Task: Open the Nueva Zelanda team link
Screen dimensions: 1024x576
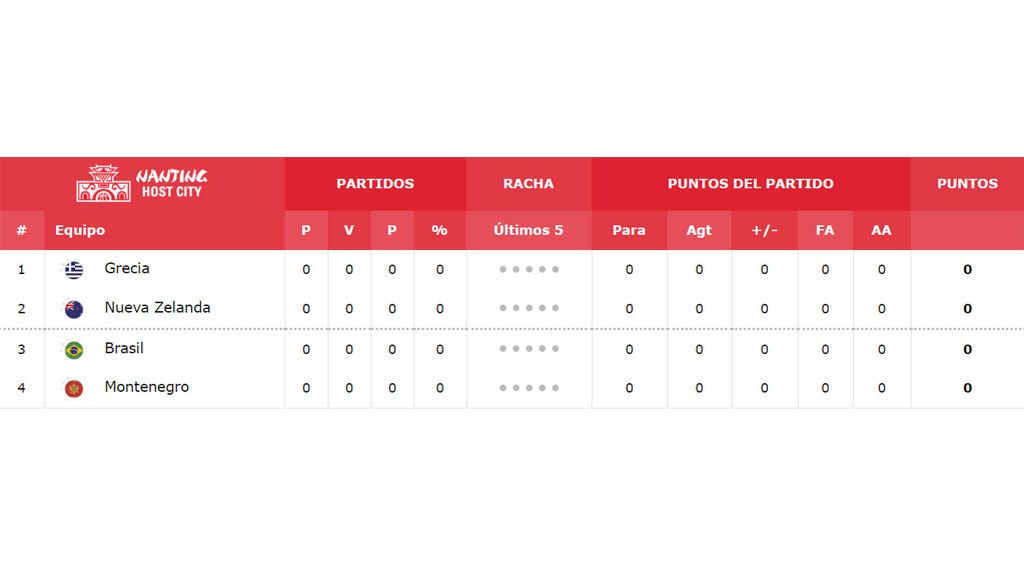Action: pyautogui.click(x=157, y=308)
